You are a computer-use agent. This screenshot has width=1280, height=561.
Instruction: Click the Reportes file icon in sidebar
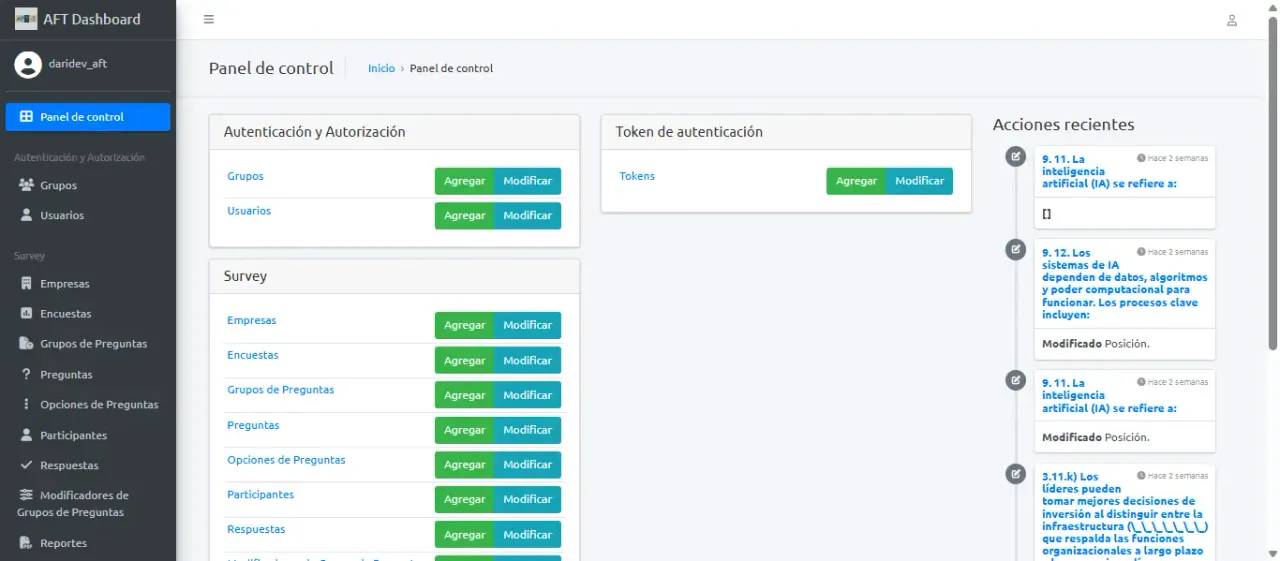27,543
